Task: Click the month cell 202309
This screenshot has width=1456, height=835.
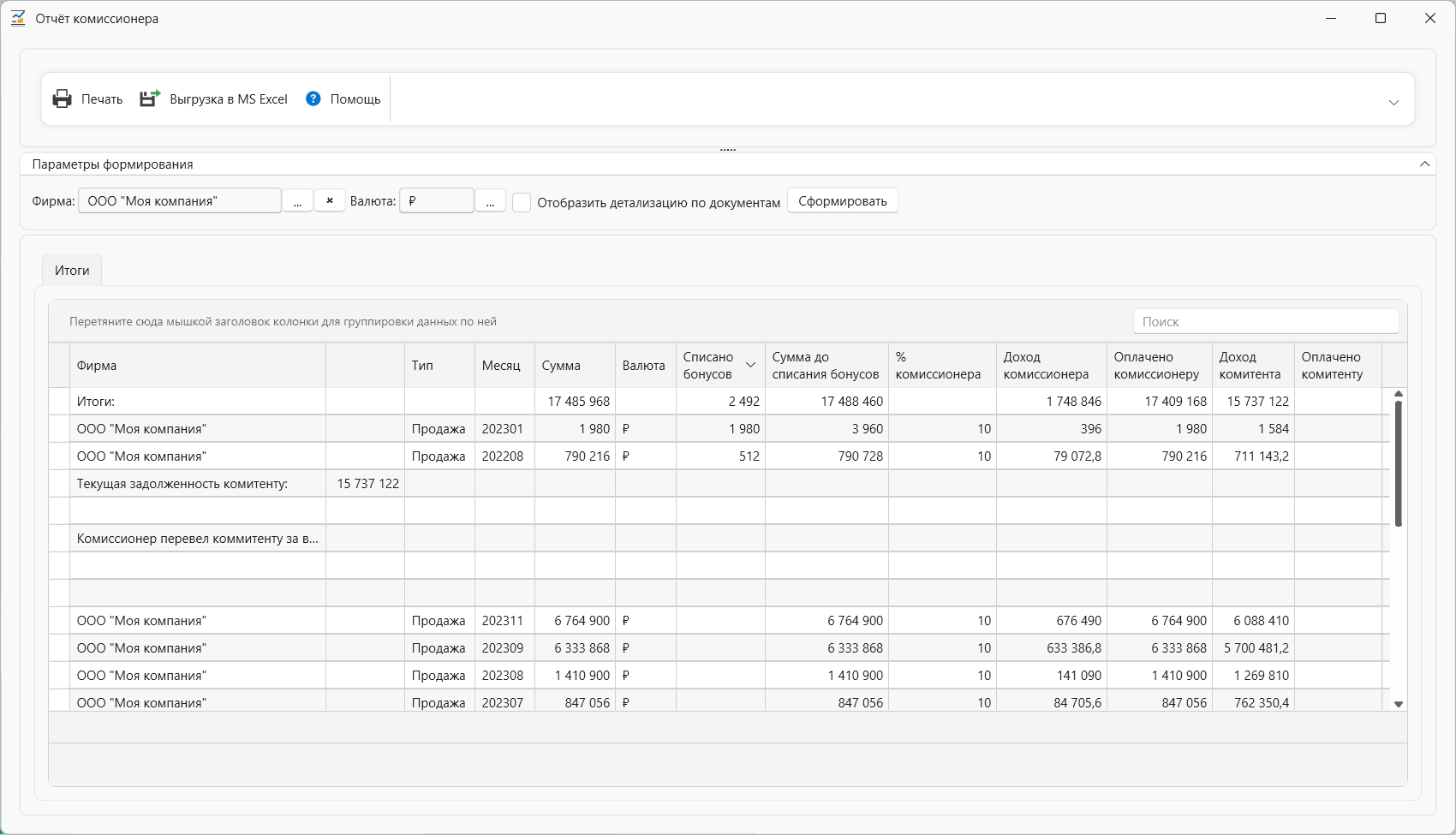Action: (x=504, y=648)
